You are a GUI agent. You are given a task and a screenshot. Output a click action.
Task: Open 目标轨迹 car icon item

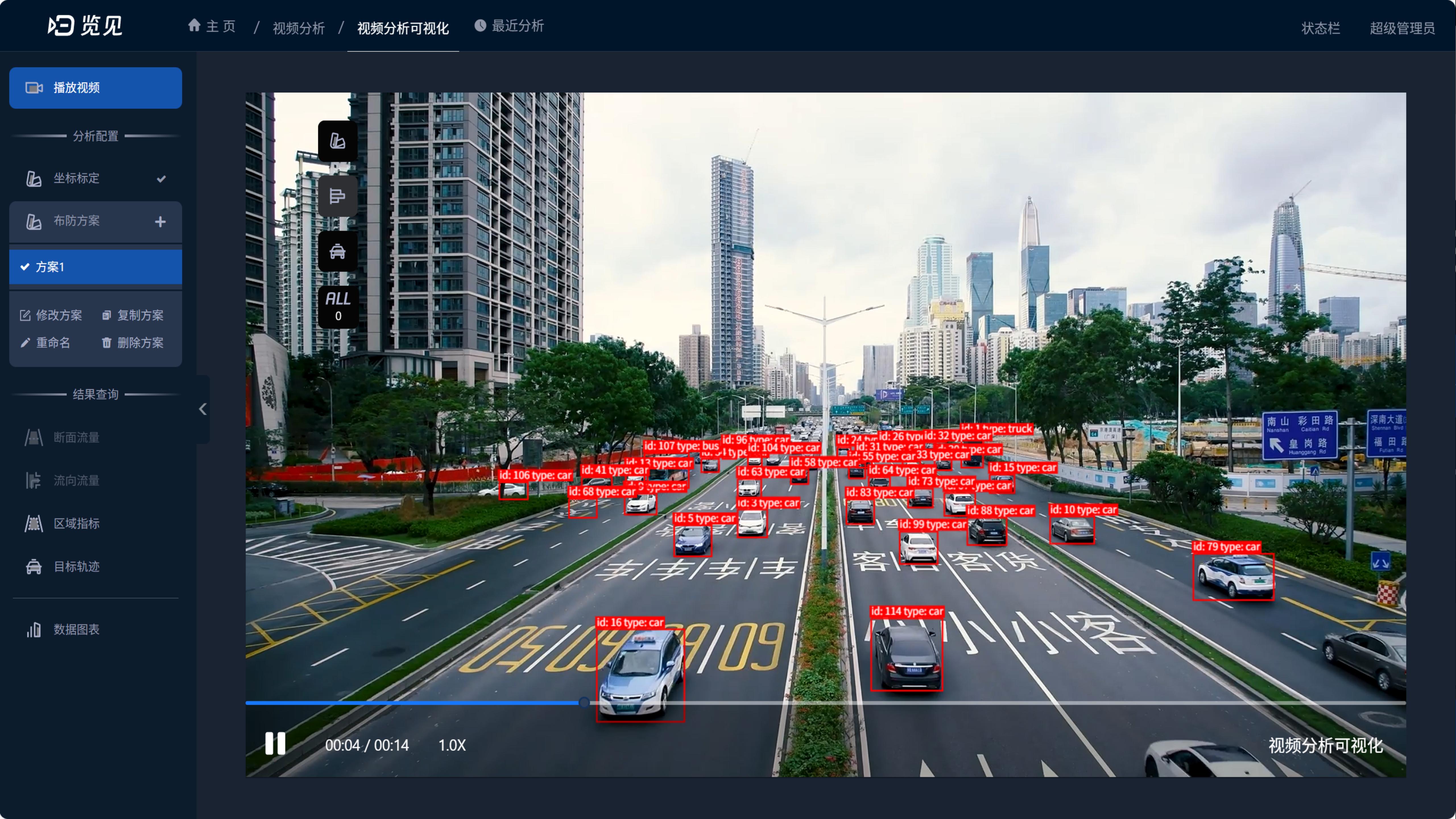click(34, 566)
